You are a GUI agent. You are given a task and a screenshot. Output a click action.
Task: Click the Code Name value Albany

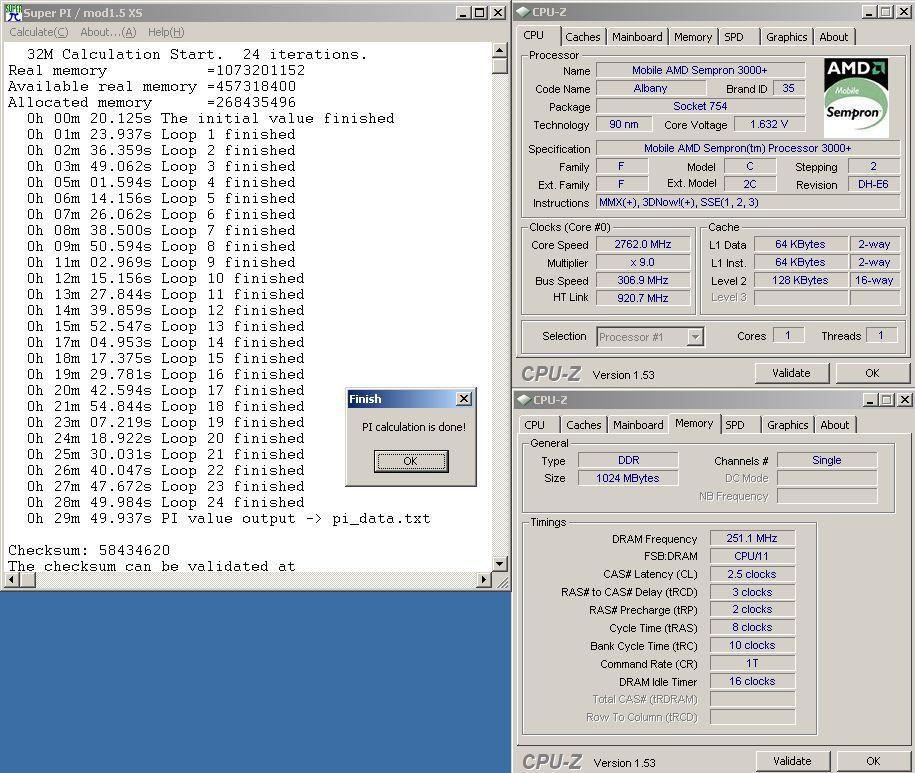click(651, 88)
